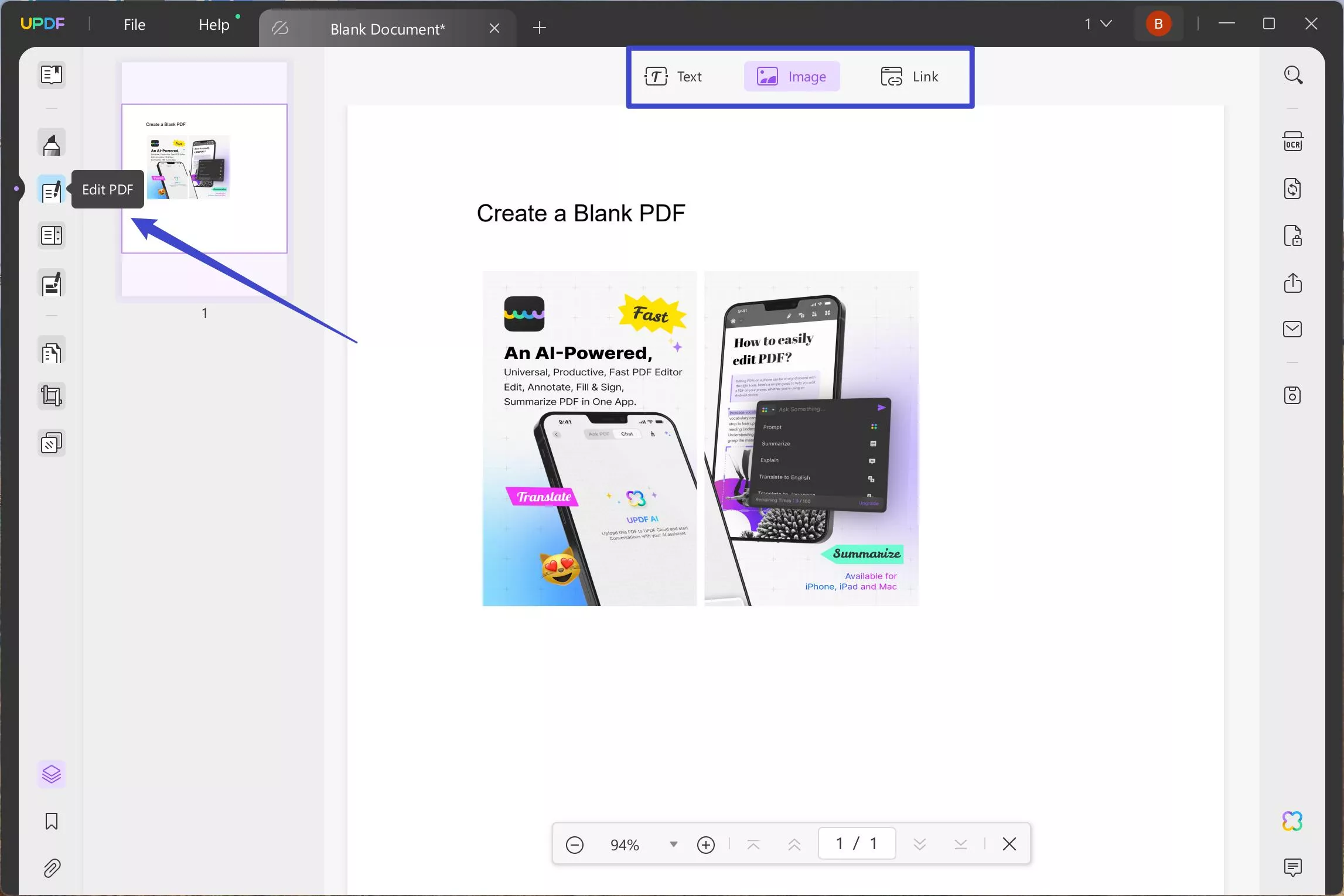The image size is (1344, 896).
Task: Toggle the Text editing mode
Action: (673, 77)
